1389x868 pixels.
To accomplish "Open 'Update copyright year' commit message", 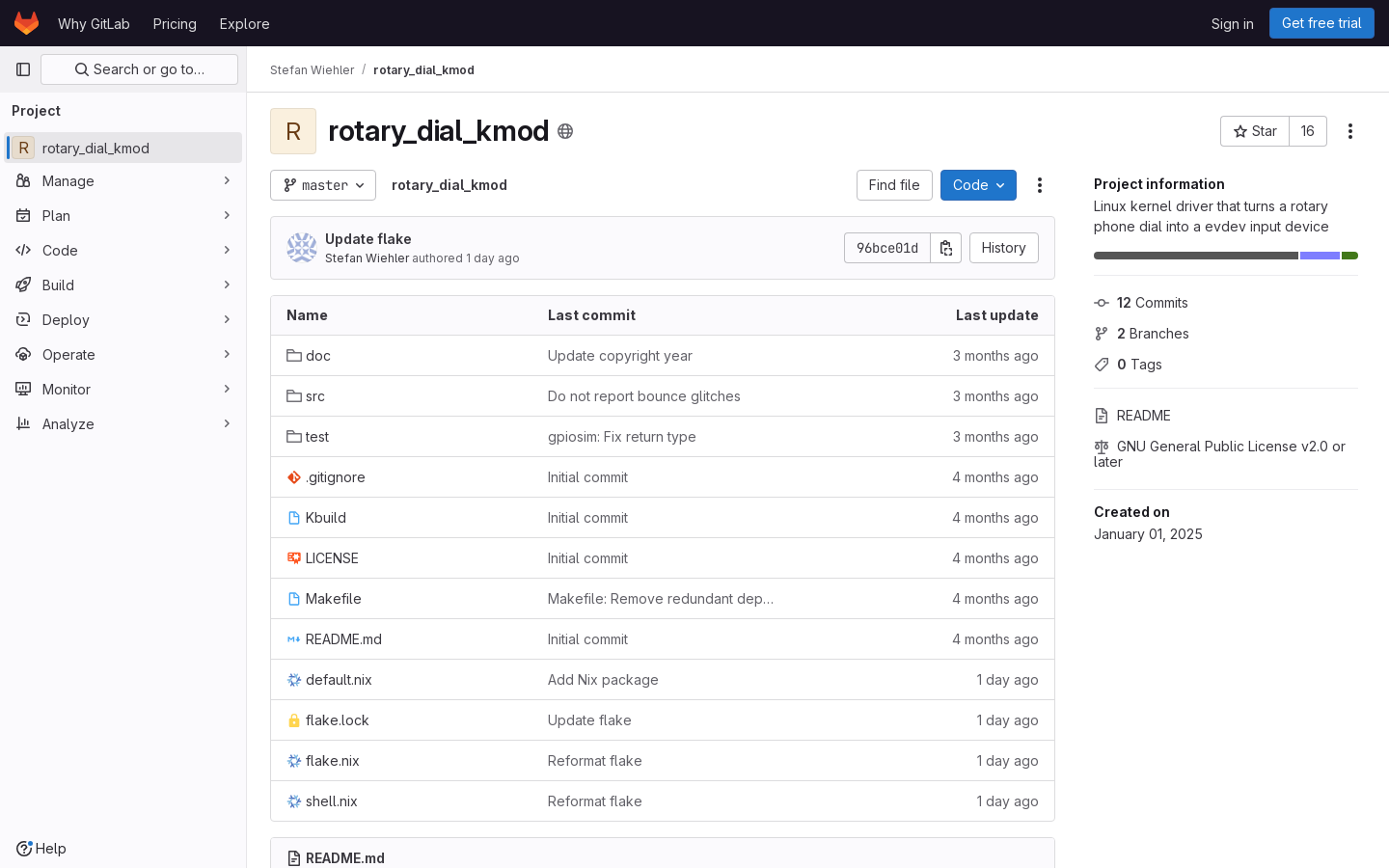I will point(620,356).
